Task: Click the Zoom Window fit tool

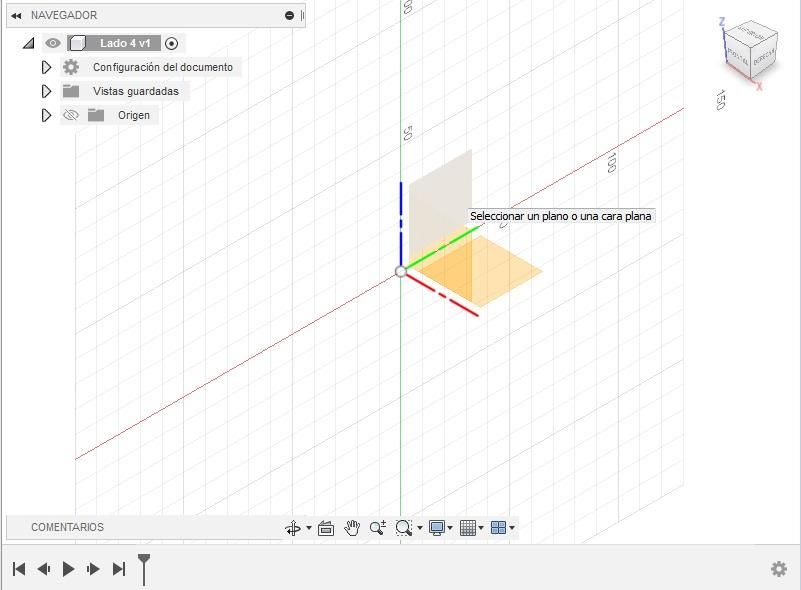Action: tap(404, 528)
